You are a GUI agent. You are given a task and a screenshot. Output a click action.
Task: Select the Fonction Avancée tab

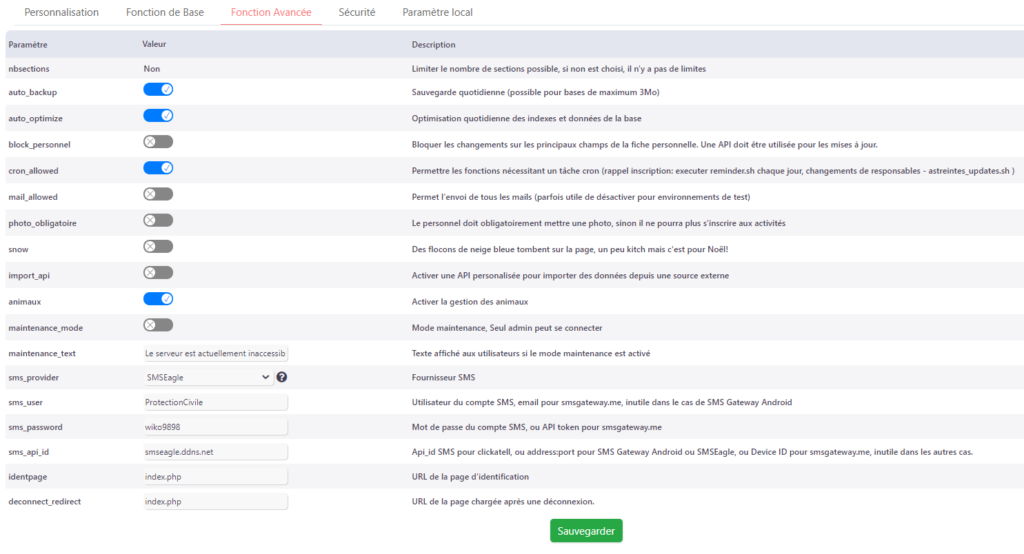click(x=271, y=12)
